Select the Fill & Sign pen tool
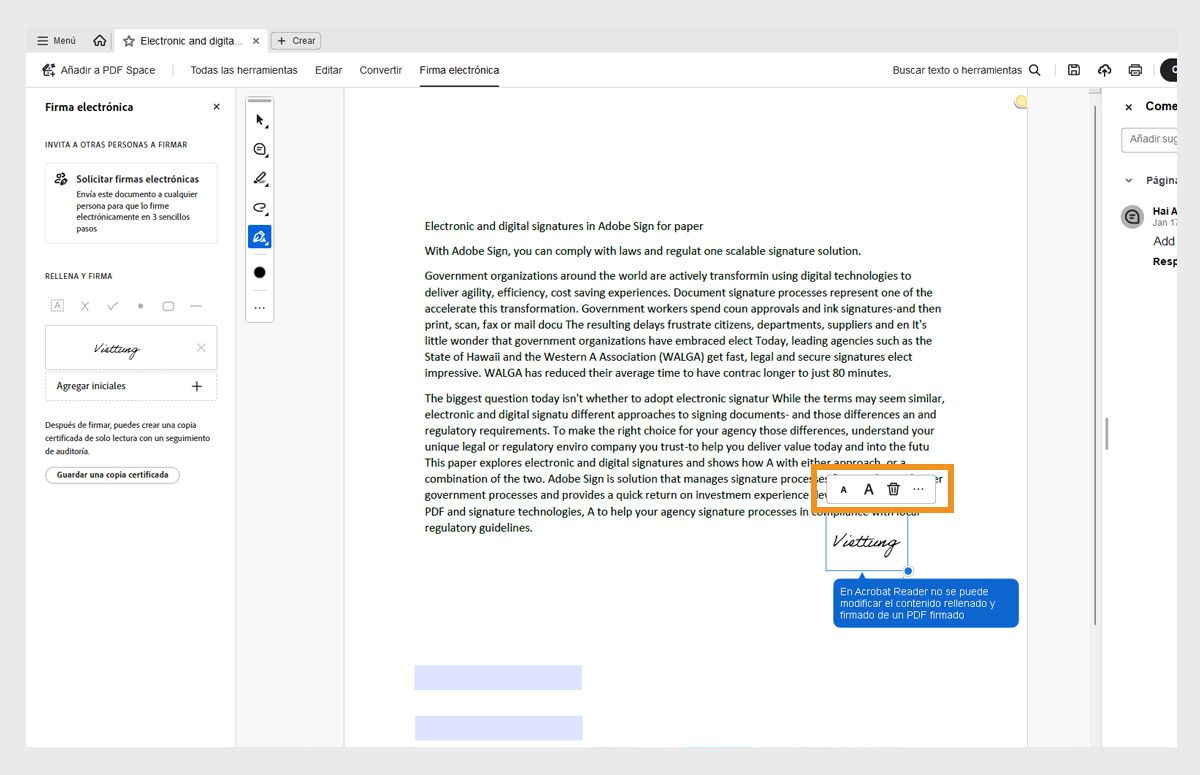The width and height of the screenshot is (1200, 775). [x=259, y=237]
